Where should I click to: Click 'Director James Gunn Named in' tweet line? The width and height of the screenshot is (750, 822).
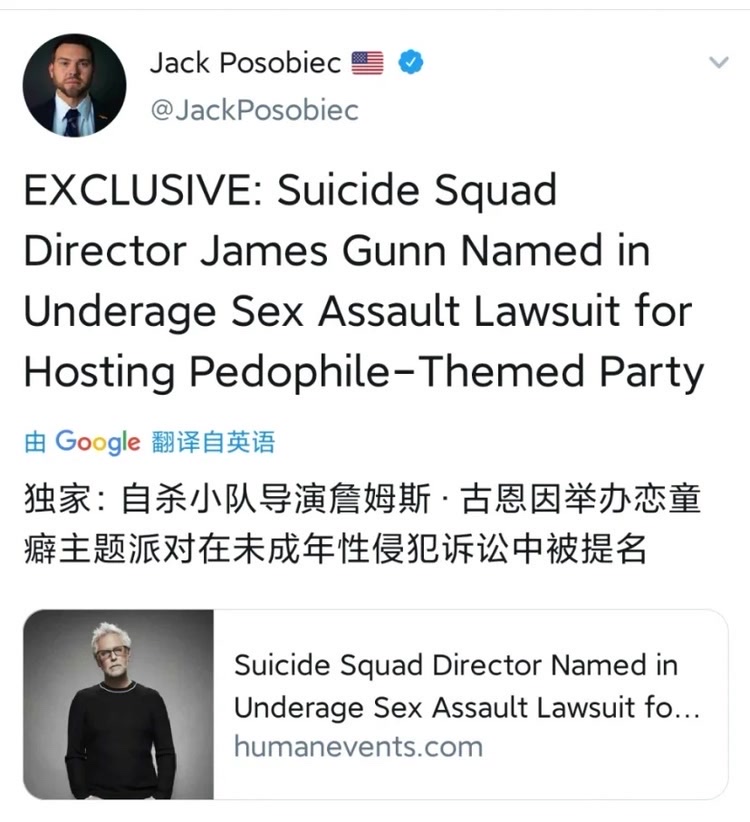pyautogui.click(x=337, y=250)
